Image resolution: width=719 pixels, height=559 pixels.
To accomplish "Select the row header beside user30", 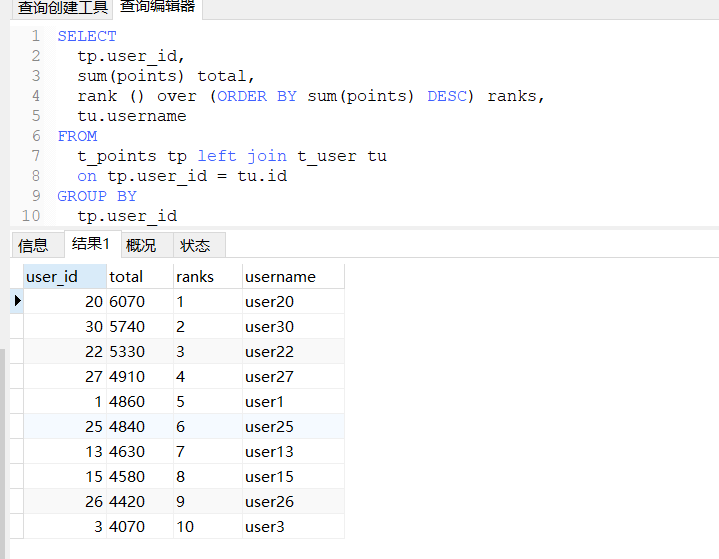I will click(x=17, y=327).
